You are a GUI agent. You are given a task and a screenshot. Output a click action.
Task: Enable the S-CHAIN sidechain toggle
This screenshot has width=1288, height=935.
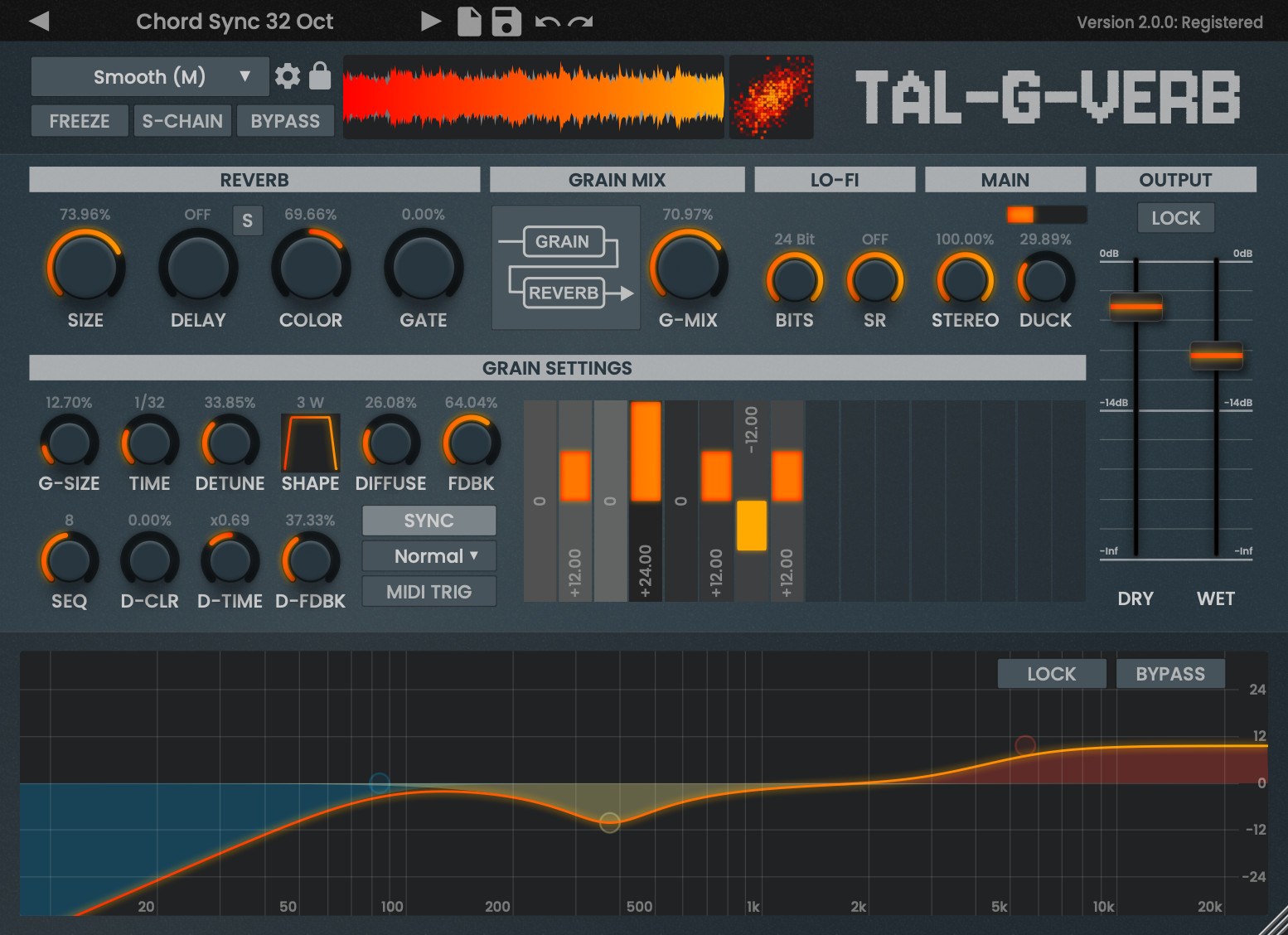(x=182, y=121)
